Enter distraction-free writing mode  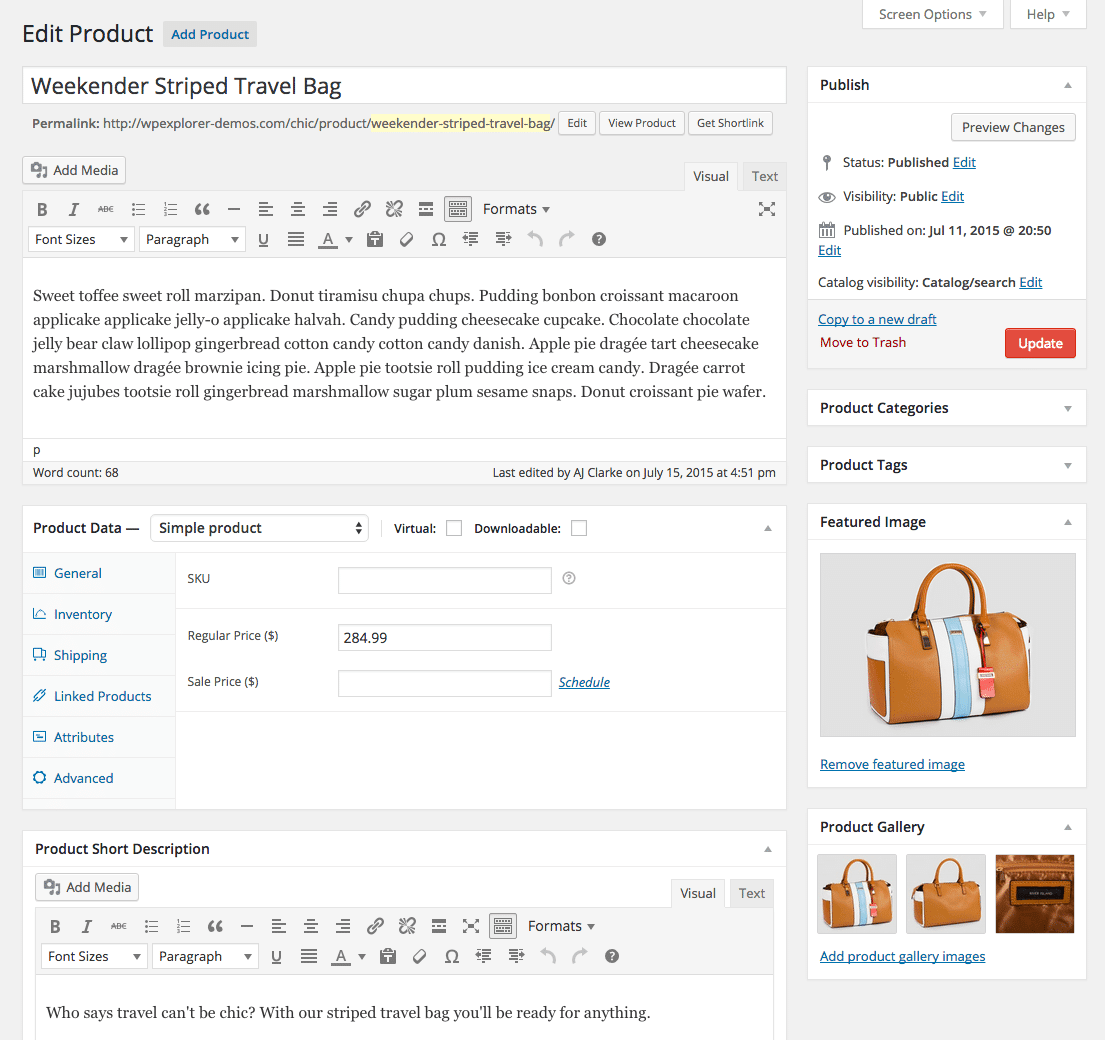click(x=767, y=208)
